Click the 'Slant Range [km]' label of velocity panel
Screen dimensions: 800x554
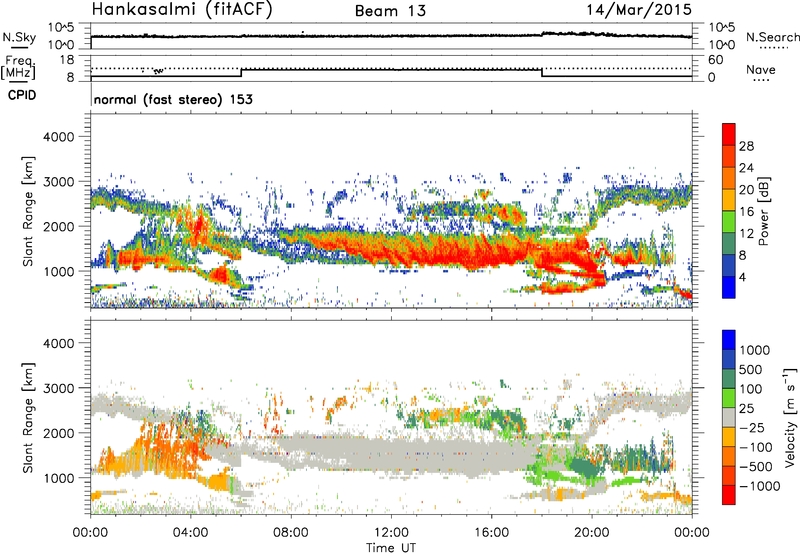[x=28, y=417]
